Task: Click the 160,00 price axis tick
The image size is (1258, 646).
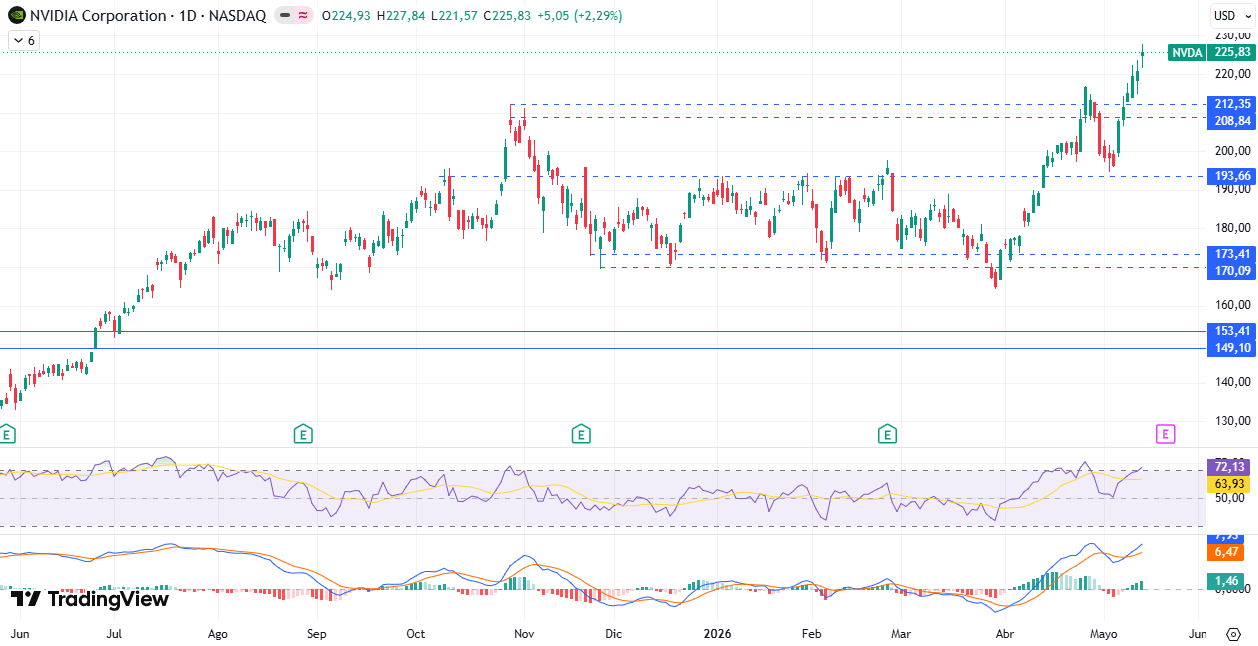Action: tap(1232, 304)
